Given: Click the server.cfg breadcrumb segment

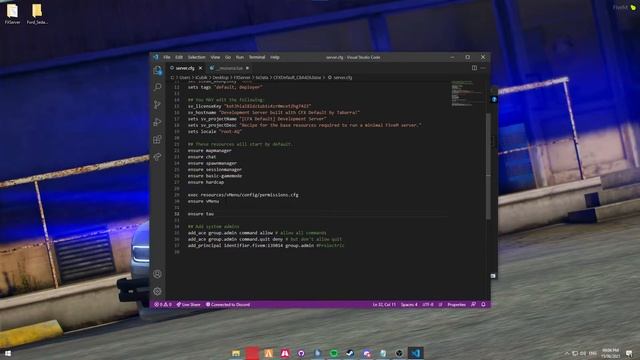Looking at the screenshot, I should [340, 78].
